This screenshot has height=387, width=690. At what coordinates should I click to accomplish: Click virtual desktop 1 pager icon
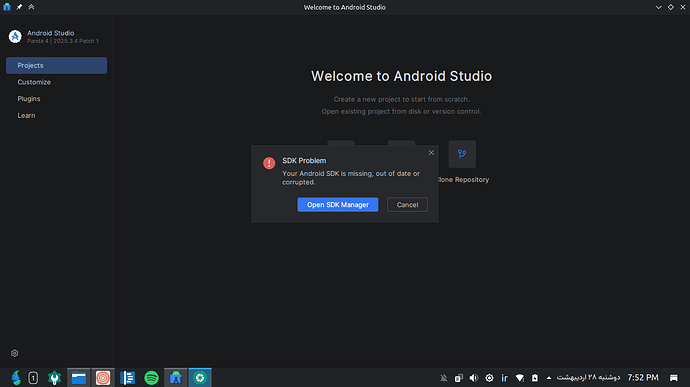pos(33,378)
